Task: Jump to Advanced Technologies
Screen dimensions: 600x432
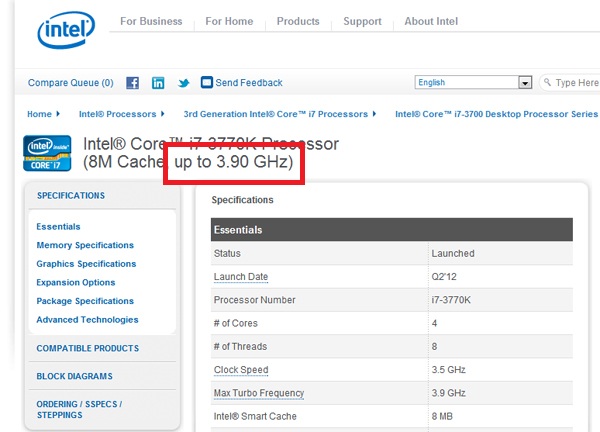Action: pyautogui.click(x=87, y=320)
